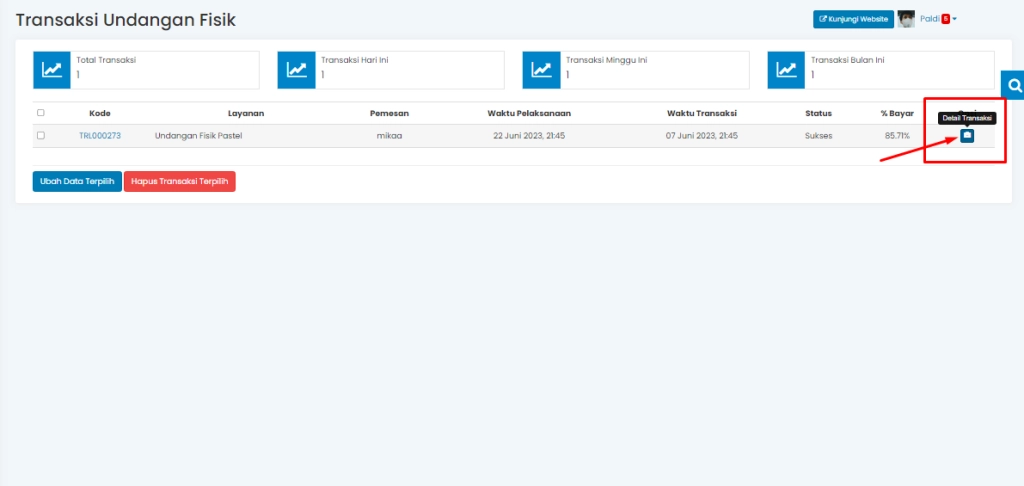Open the Detail Transaksi briefcase icon
The image size is (1024, 486).
[x=967, y=136]
